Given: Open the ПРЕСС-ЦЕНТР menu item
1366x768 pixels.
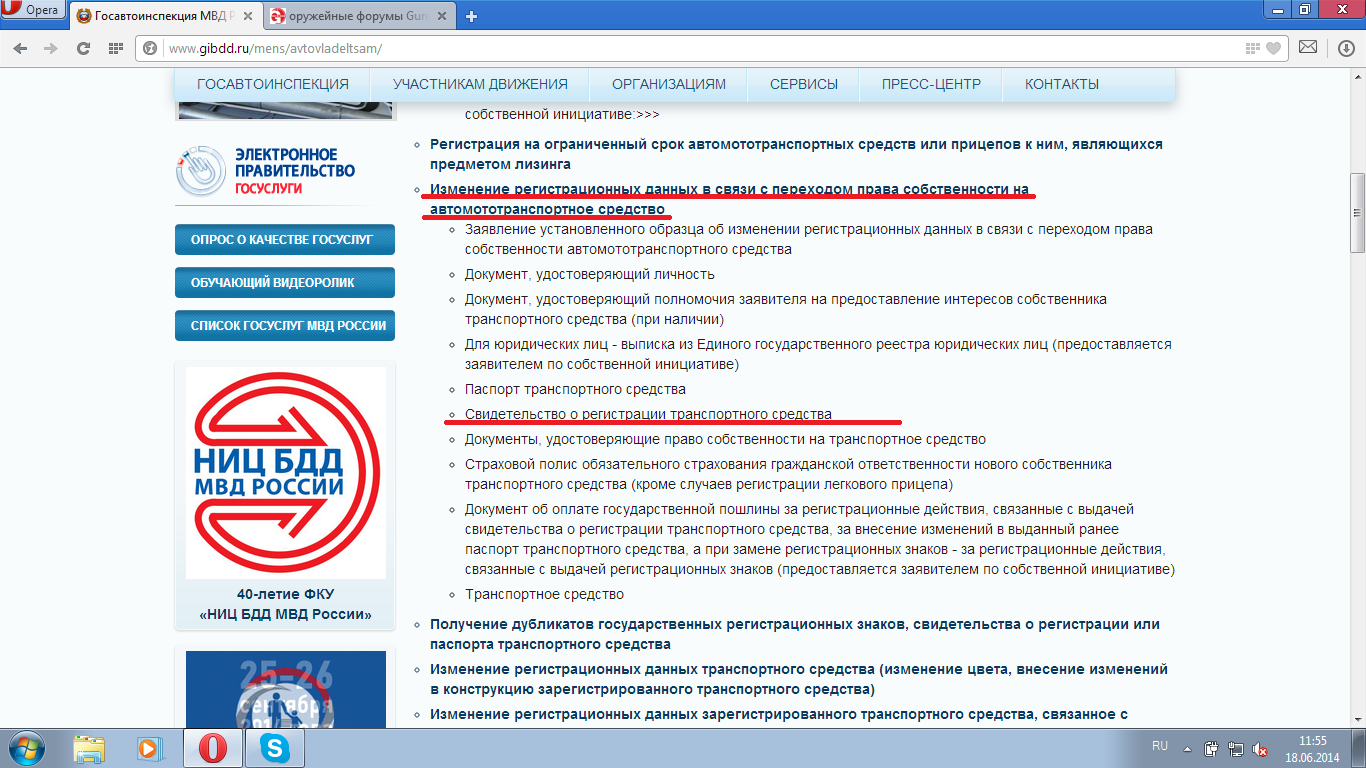Looking at the screenshot, I should (x=931, y=84).
